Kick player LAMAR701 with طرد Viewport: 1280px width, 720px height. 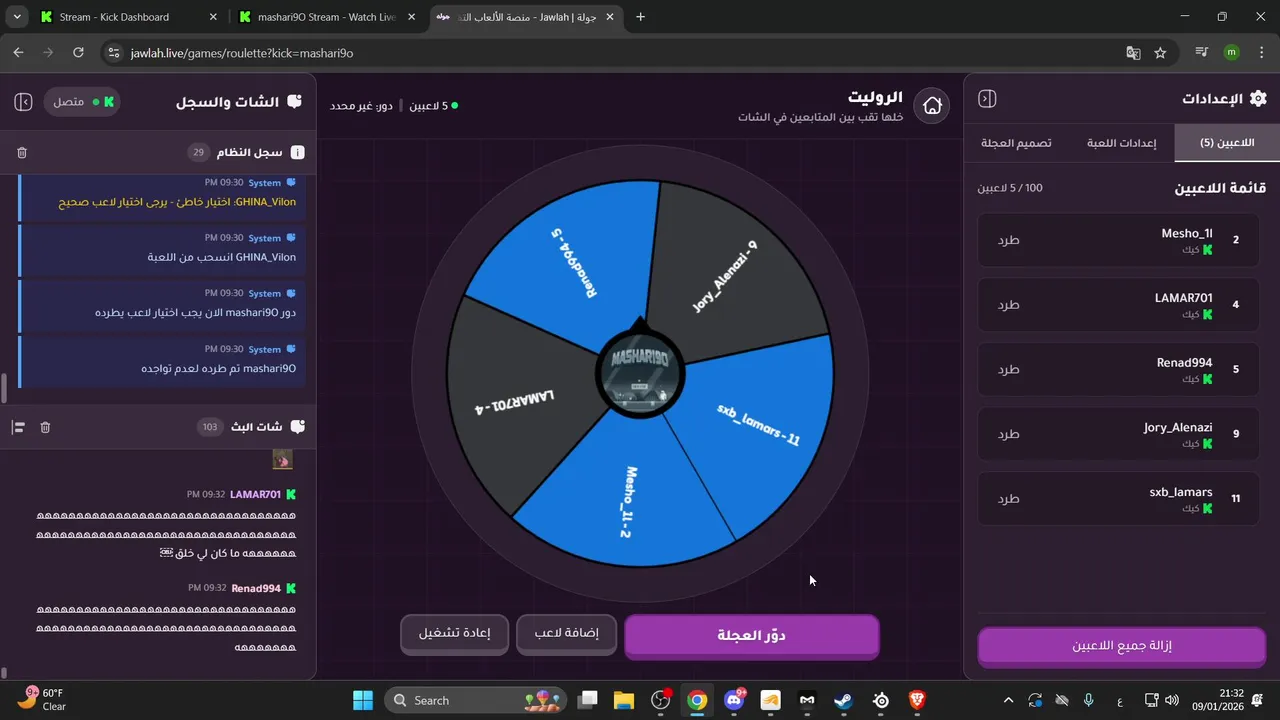click(x=1008, y=305)
